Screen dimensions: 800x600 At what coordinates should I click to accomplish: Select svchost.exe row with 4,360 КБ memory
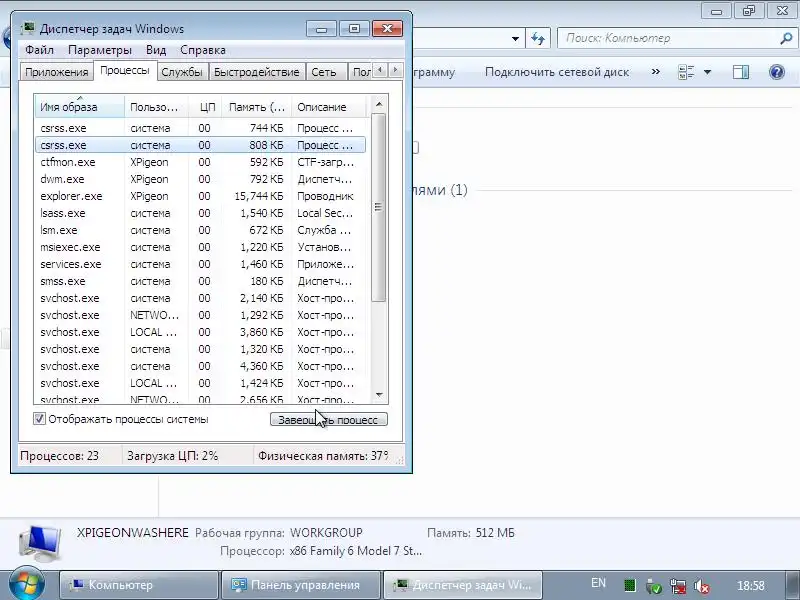pos(200,366)
